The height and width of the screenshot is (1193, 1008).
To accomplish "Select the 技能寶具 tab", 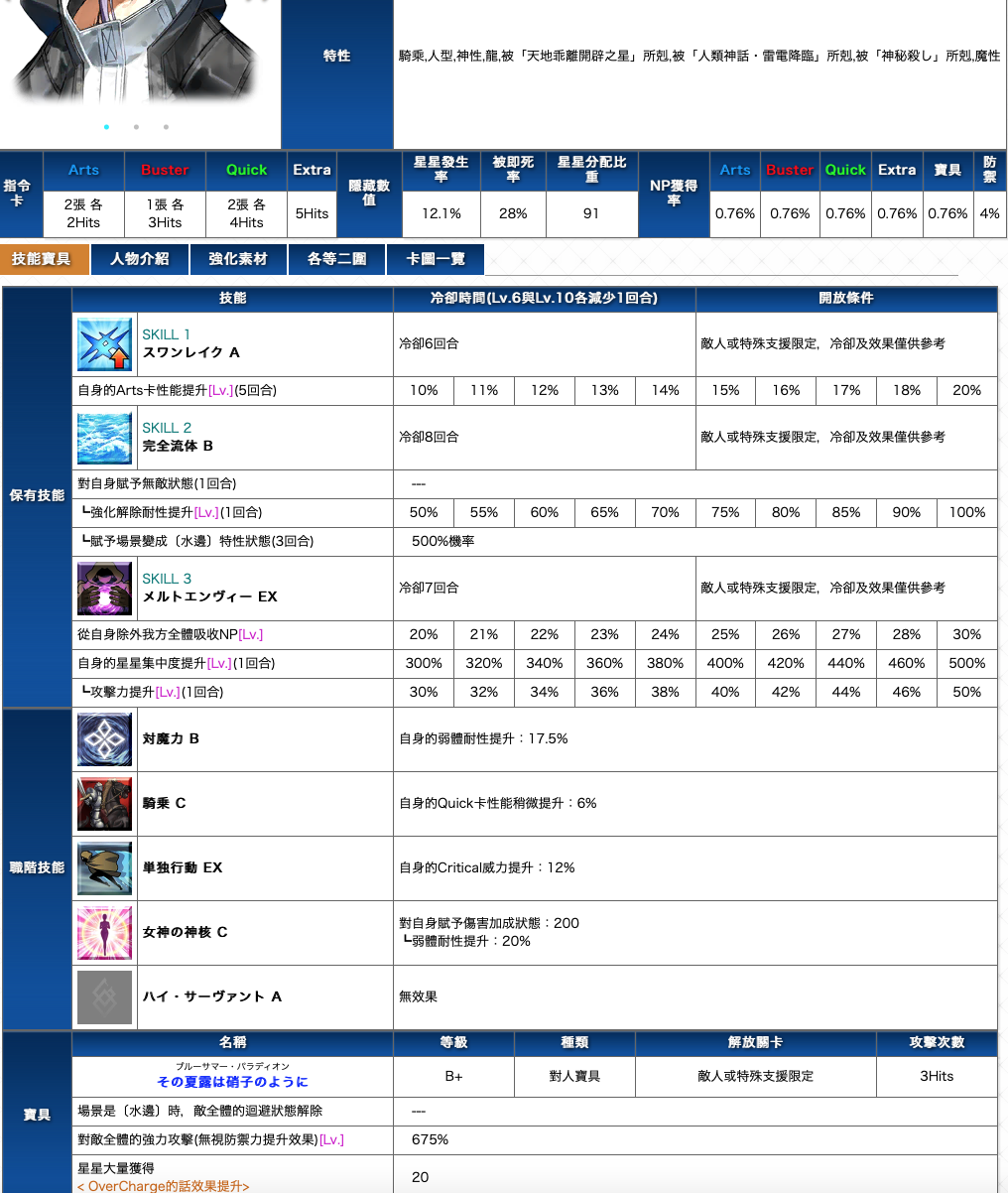I will 42,259.
